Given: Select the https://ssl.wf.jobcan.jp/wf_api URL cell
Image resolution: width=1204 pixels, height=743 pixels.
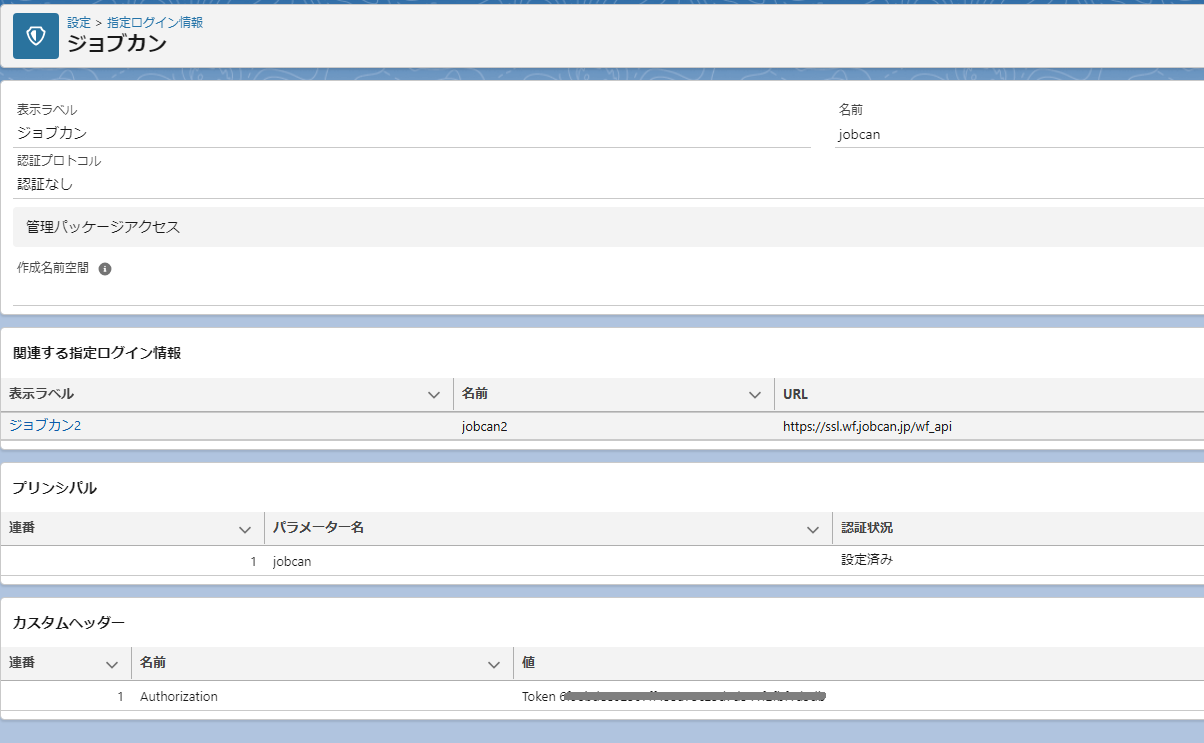Looking at the screenshot, I should pyautogui.click(x=989, y=427).
